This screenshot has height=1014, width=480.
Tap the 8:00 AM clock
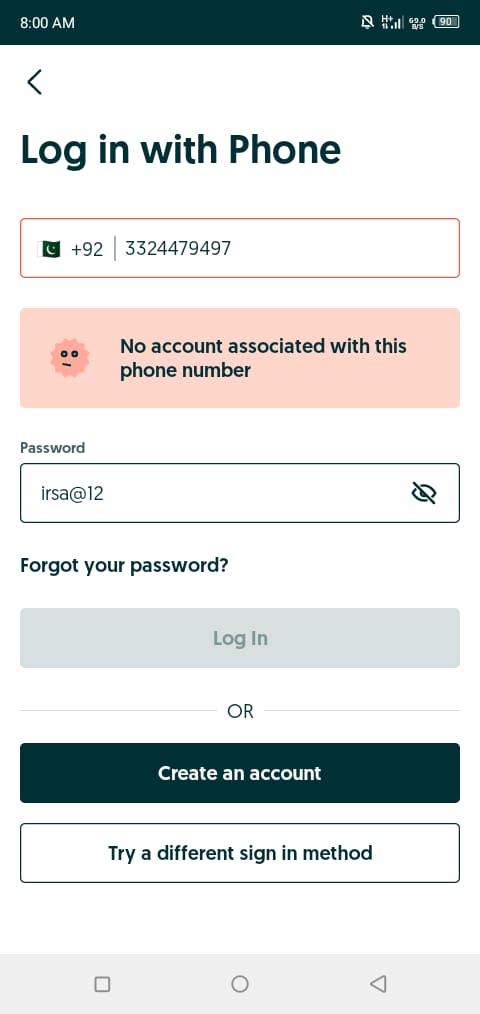(47, 23)
